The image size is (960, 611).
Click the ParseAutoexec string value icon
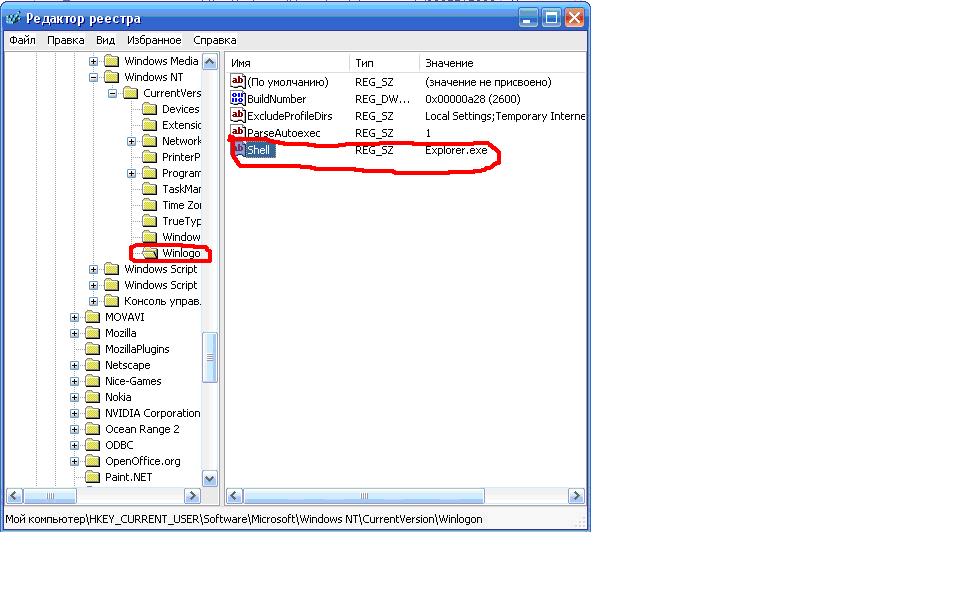click(238, 132)
